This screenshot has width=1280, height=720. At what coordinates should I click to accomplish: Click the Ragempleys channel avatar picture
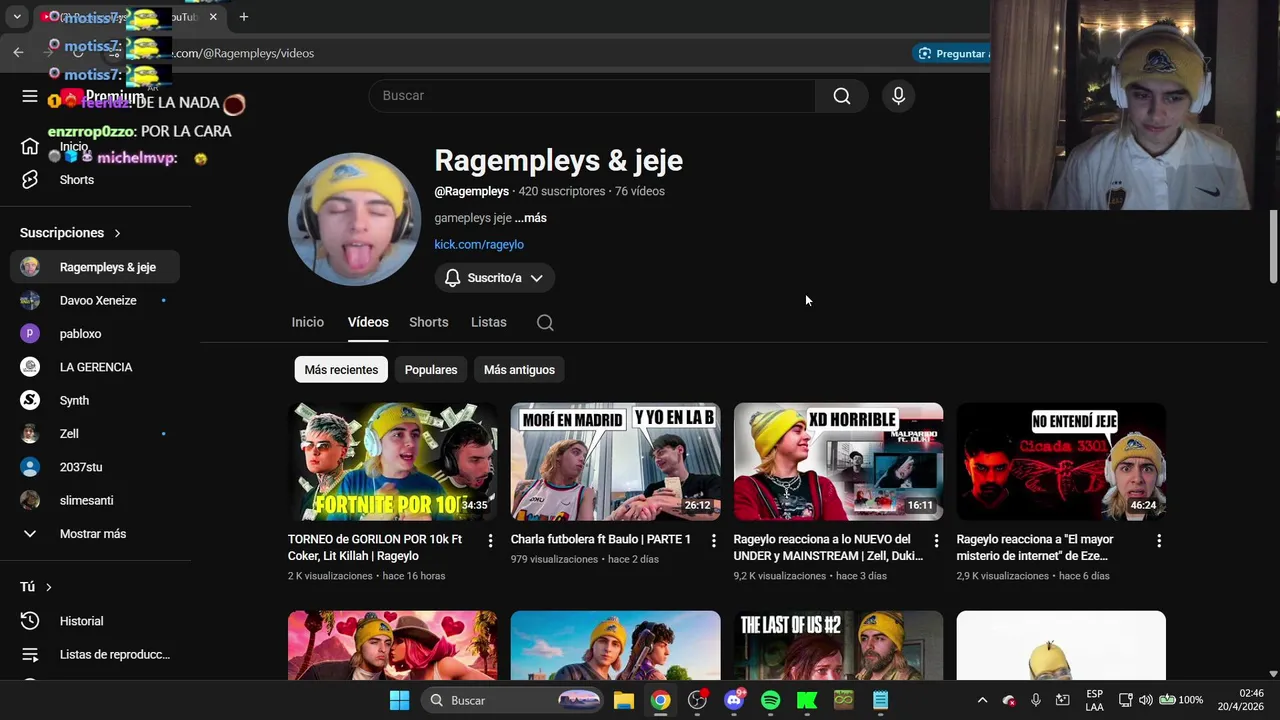[354, 219]
